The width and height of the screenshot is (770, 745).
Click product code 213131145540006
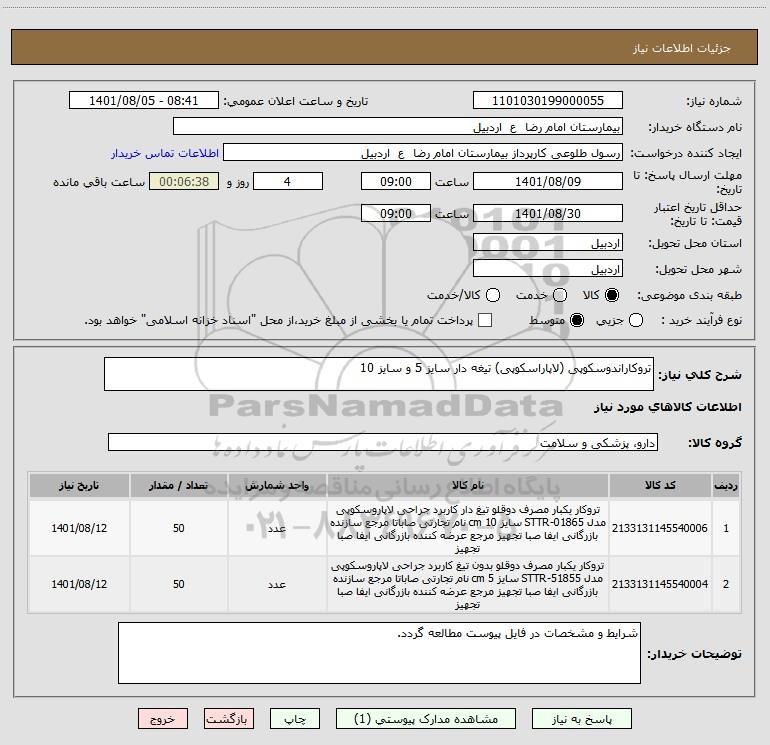coord(660,528)
